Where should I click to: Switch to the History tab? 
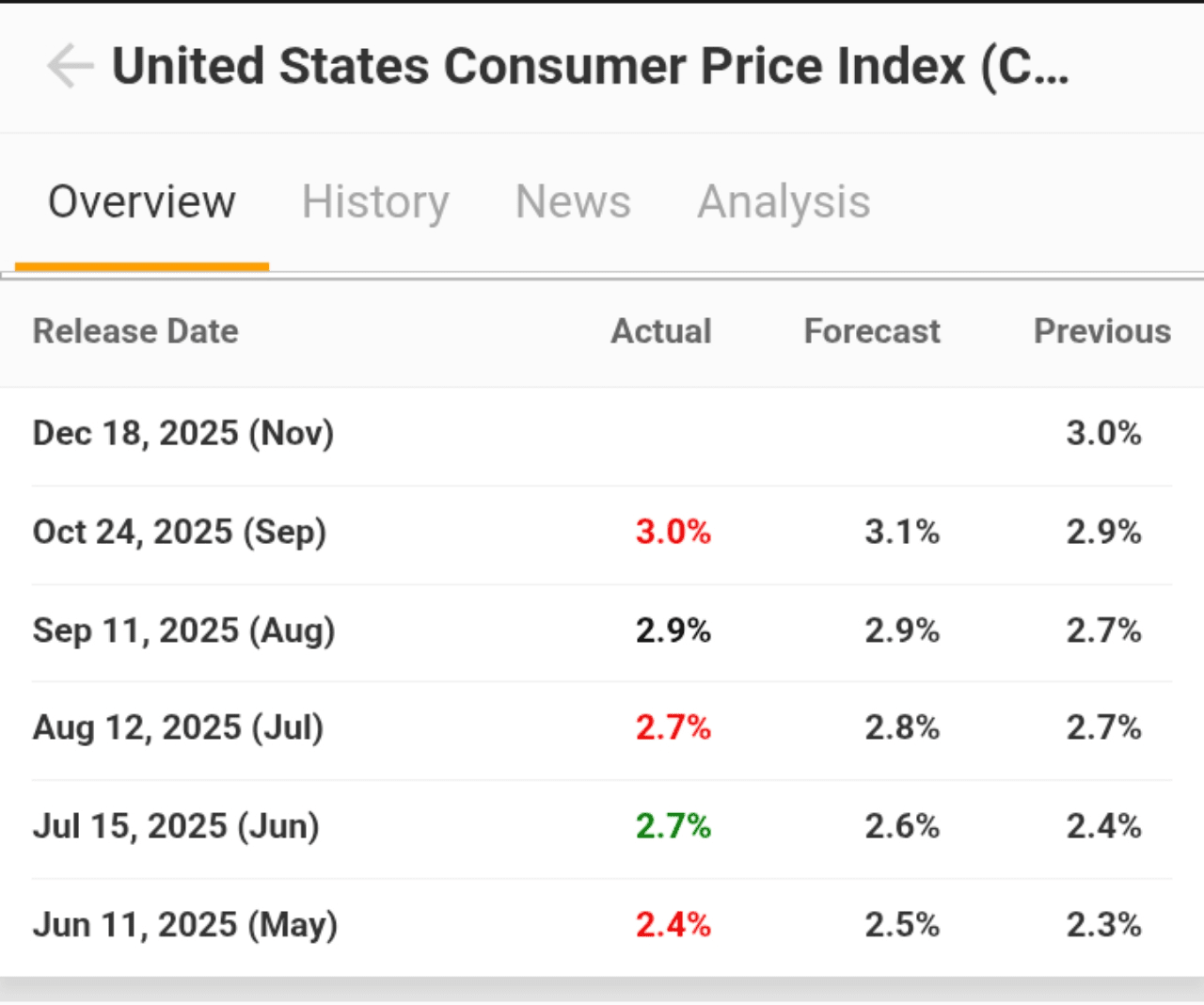(375, 202)
